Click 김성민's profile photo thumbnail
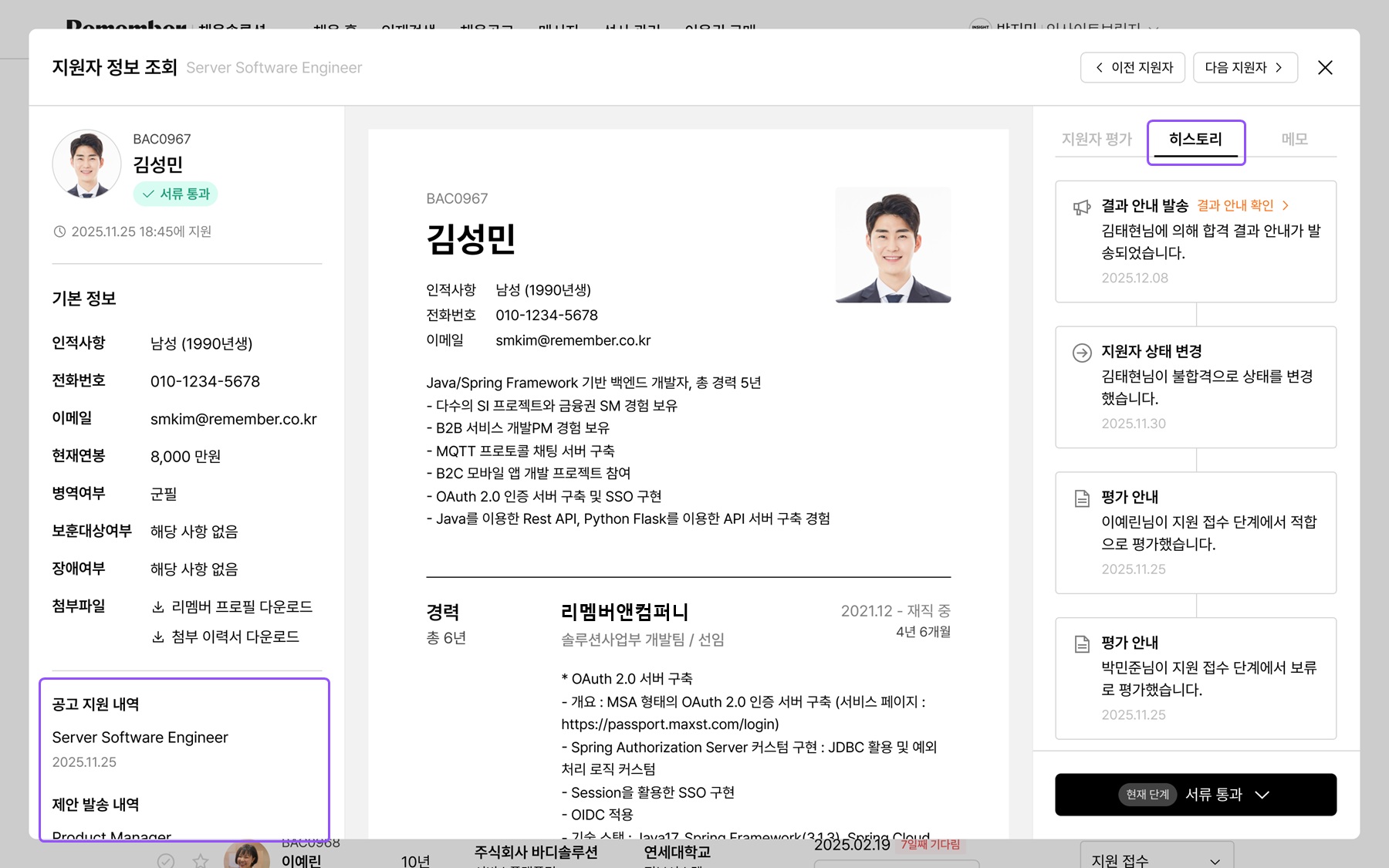The width and height of the screenshot is (1389, 868). coord(87,164)
